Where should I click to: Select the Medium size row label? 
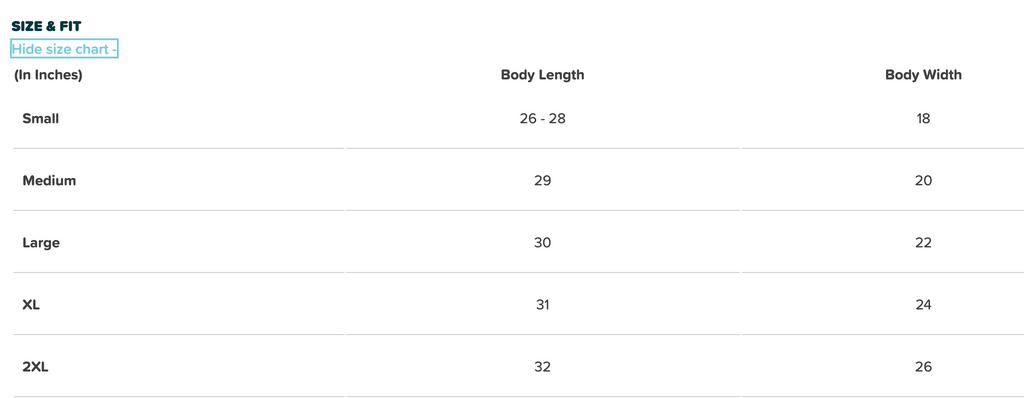click(x=49, y=181)
